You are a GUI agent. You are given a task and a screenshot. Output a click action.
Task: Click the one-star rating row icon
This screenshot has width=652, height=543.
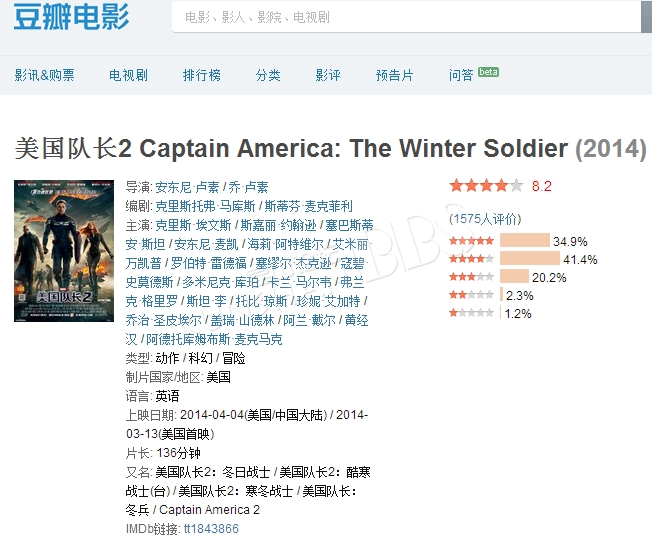(472, 313)
